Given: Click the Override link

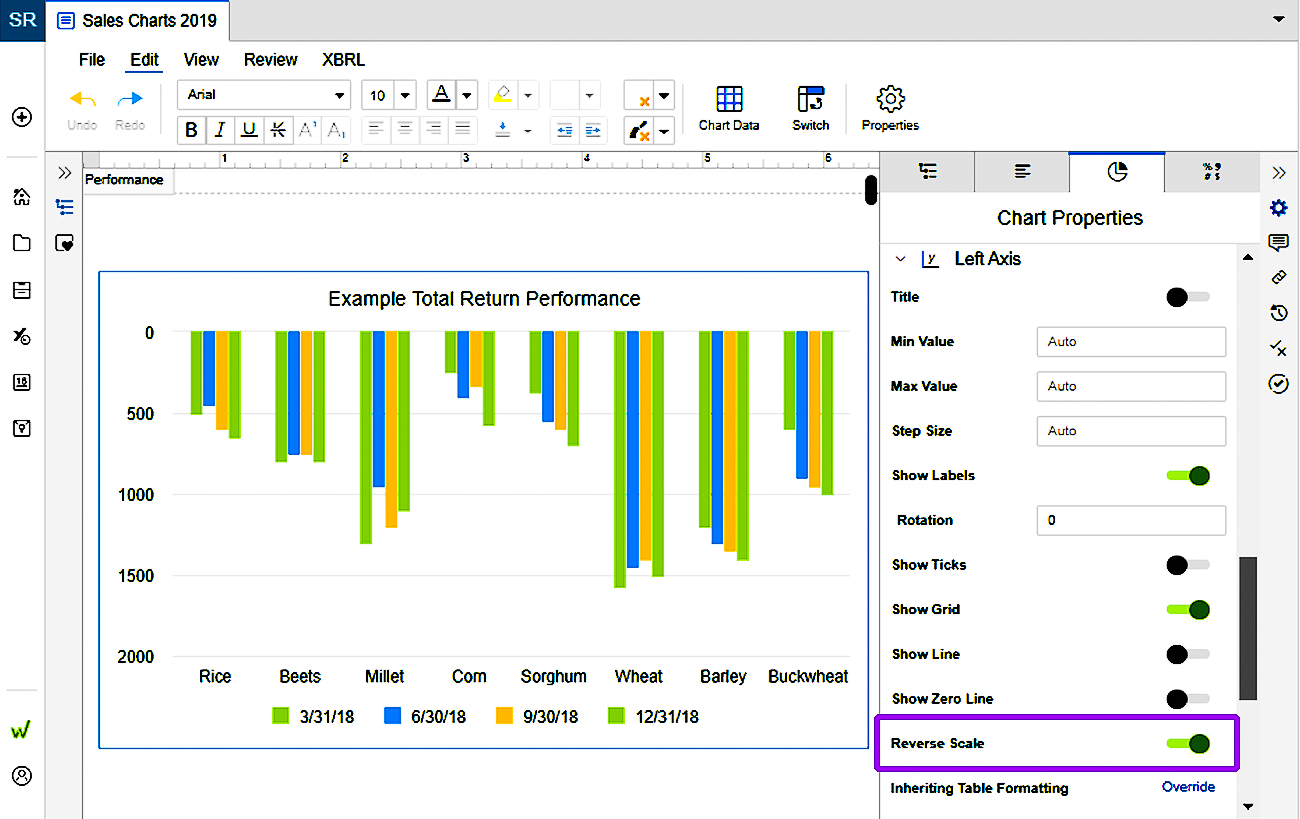Looking at the screenshot, I should [x=1188, y=787].
